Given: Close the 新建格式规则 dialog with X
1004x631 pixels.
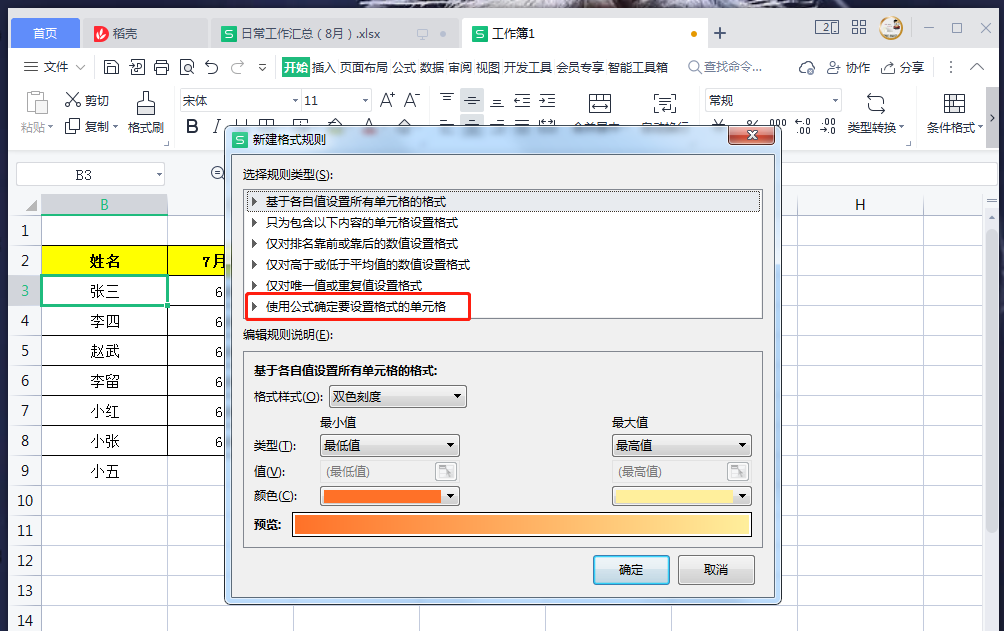Looking at the screenshot, I should (752, 135).
